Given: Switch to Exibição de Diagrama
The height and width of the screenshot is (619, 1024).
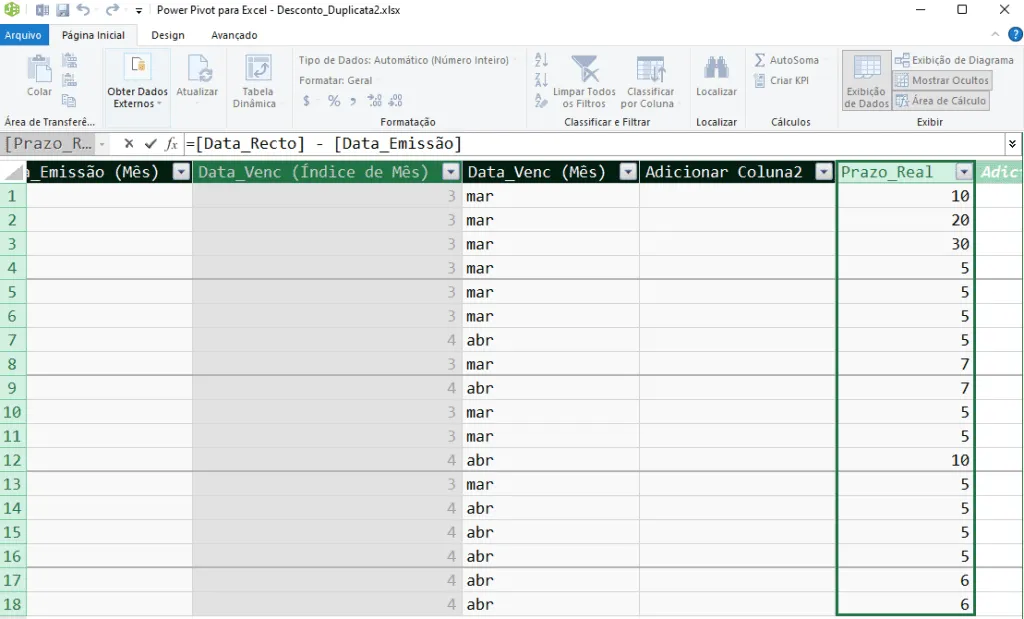Looking at the screenshot, I should (954, 60).
